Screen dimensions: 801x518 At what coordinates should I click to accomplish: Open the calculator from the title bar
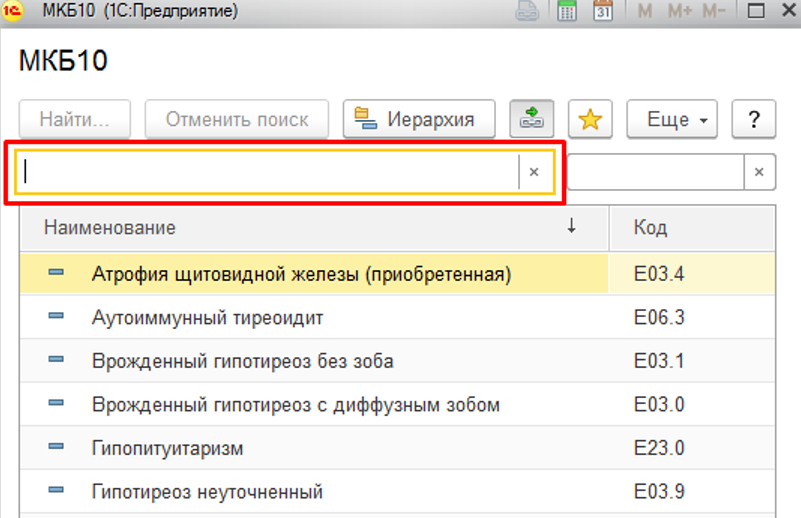567,11
